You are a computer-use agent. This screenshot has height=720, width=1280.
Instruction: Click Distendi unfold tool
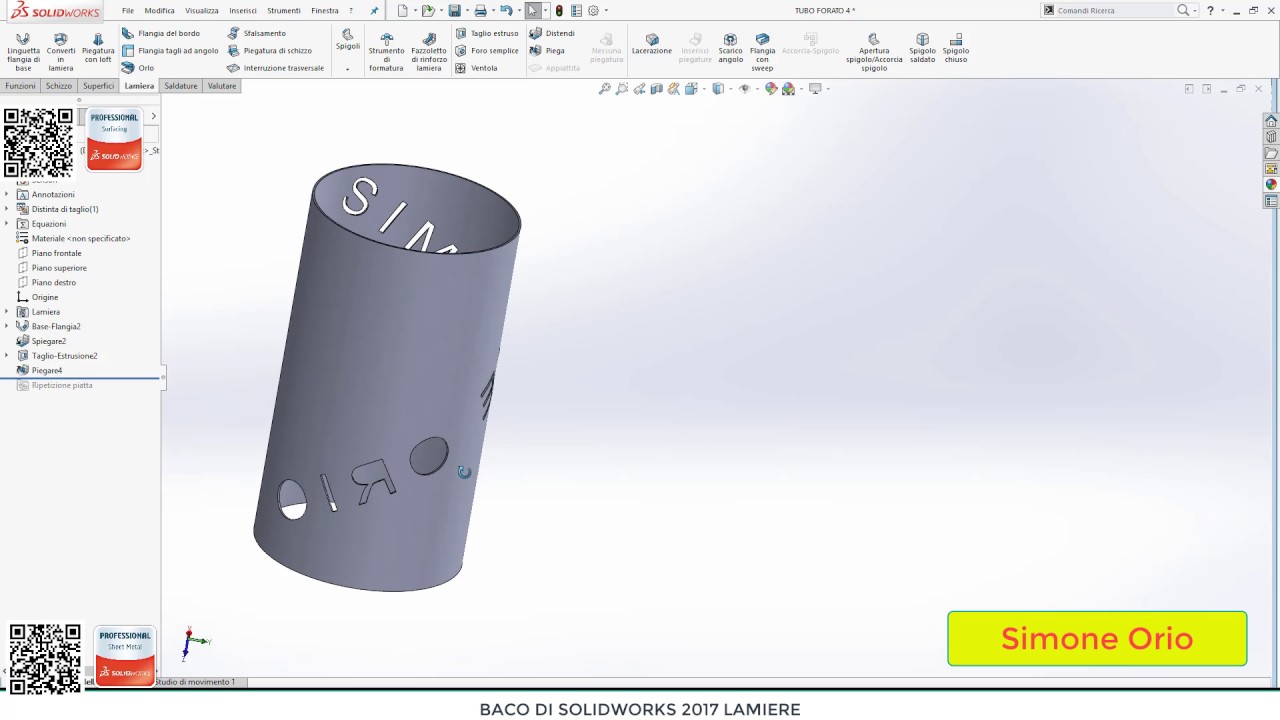click(x=552, y=33)
